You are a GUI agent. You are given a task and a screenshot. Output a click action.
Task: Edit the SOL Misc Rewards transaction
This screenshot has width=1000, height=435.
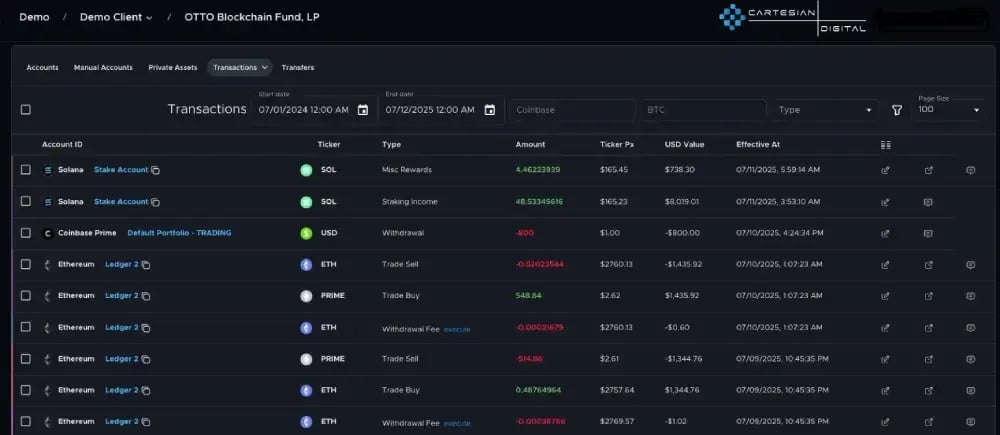click(x=885, y=170)
